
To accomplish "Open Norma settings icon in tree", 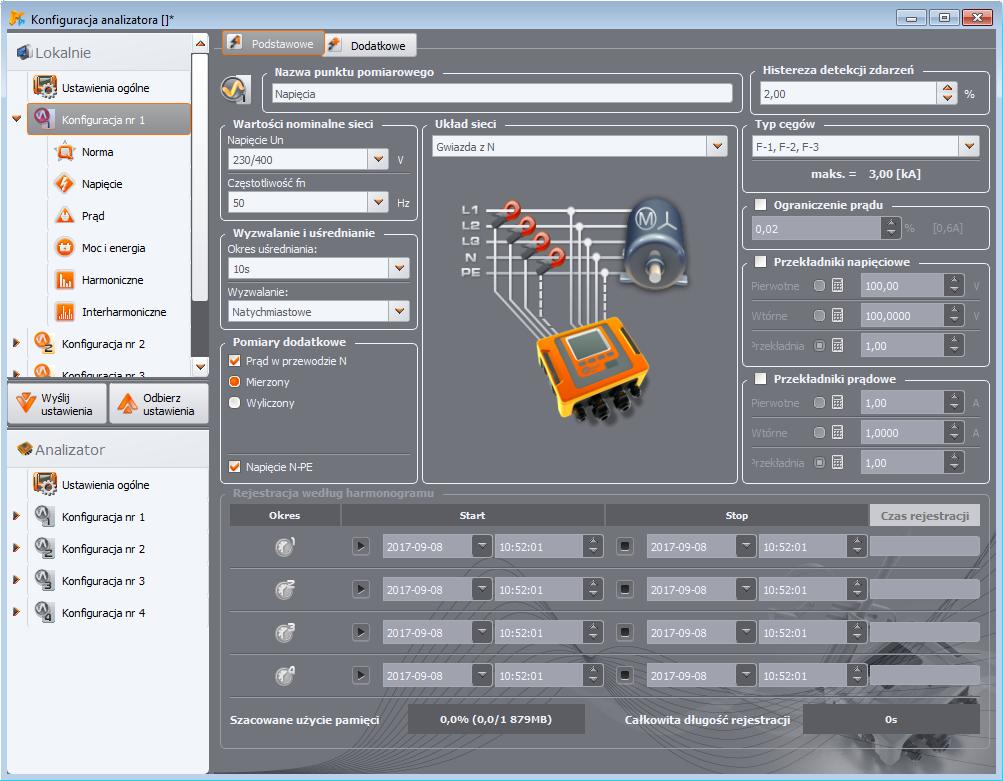I will click(x=65, y=152).
